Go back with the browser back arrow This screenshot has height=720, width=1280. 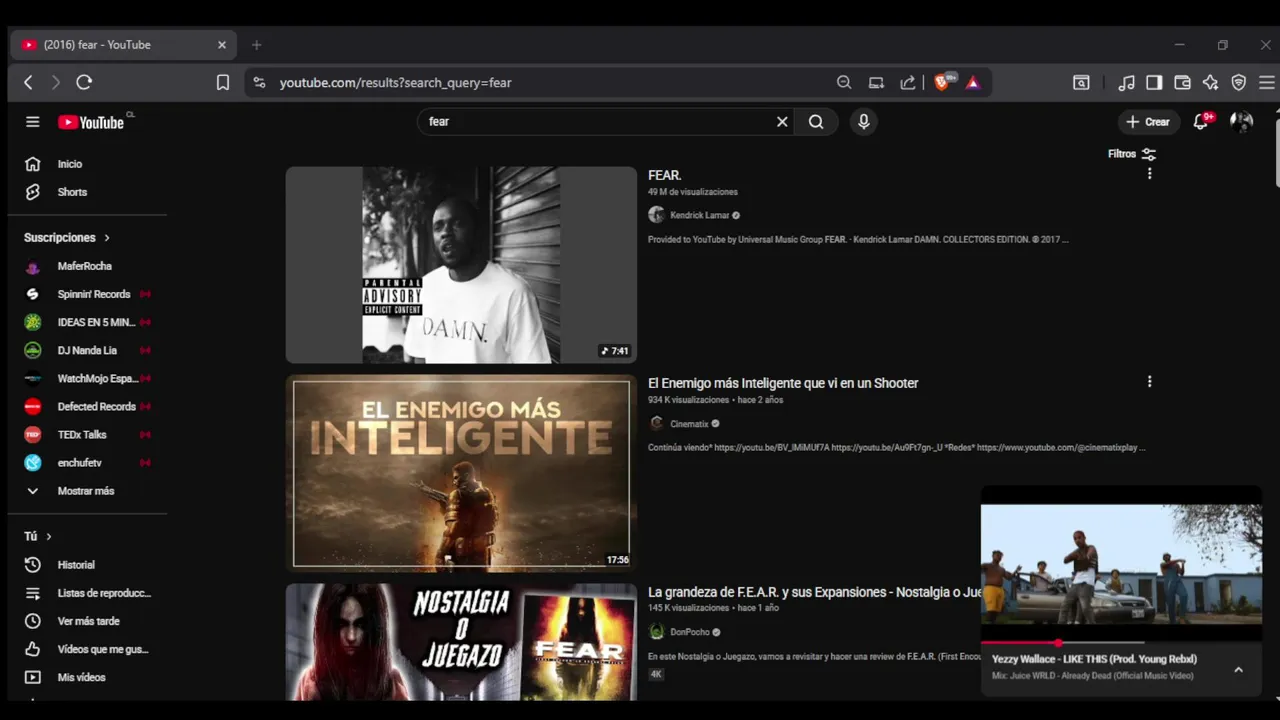pos(28,83)
